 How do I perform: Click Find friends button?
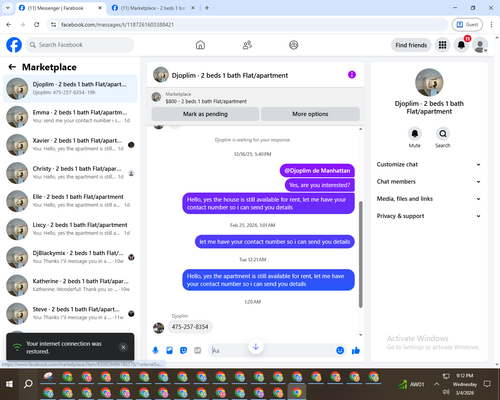click(x=411, y=45)
